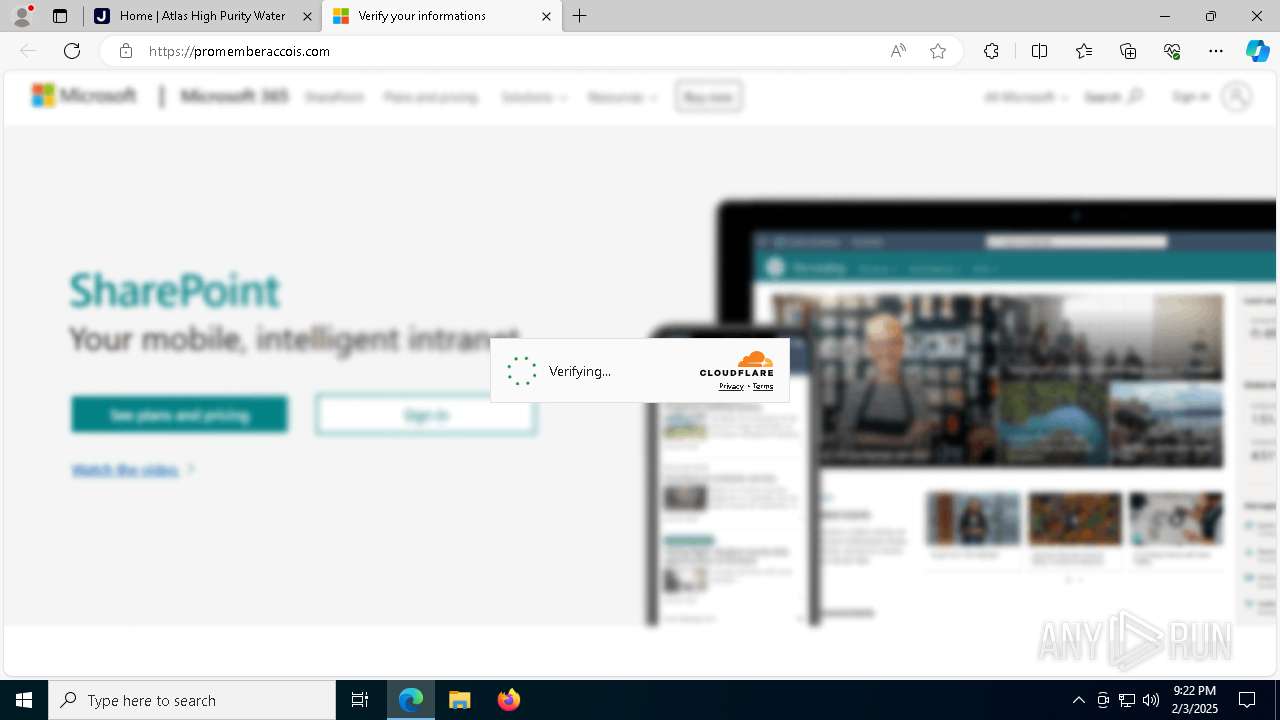Click the Cloudflare logo
The width and height of the screenshot is (1280, 720).
click(x=737, y=364)
